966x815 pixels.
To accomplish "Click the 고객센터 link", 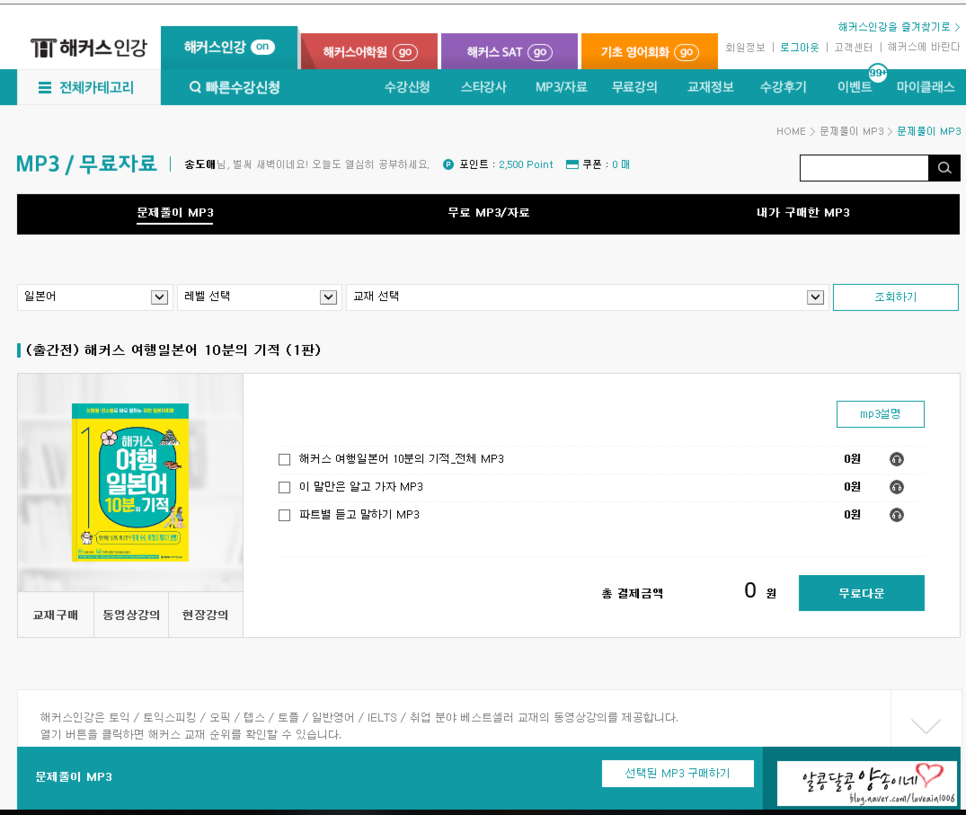I will pos(853,47).
